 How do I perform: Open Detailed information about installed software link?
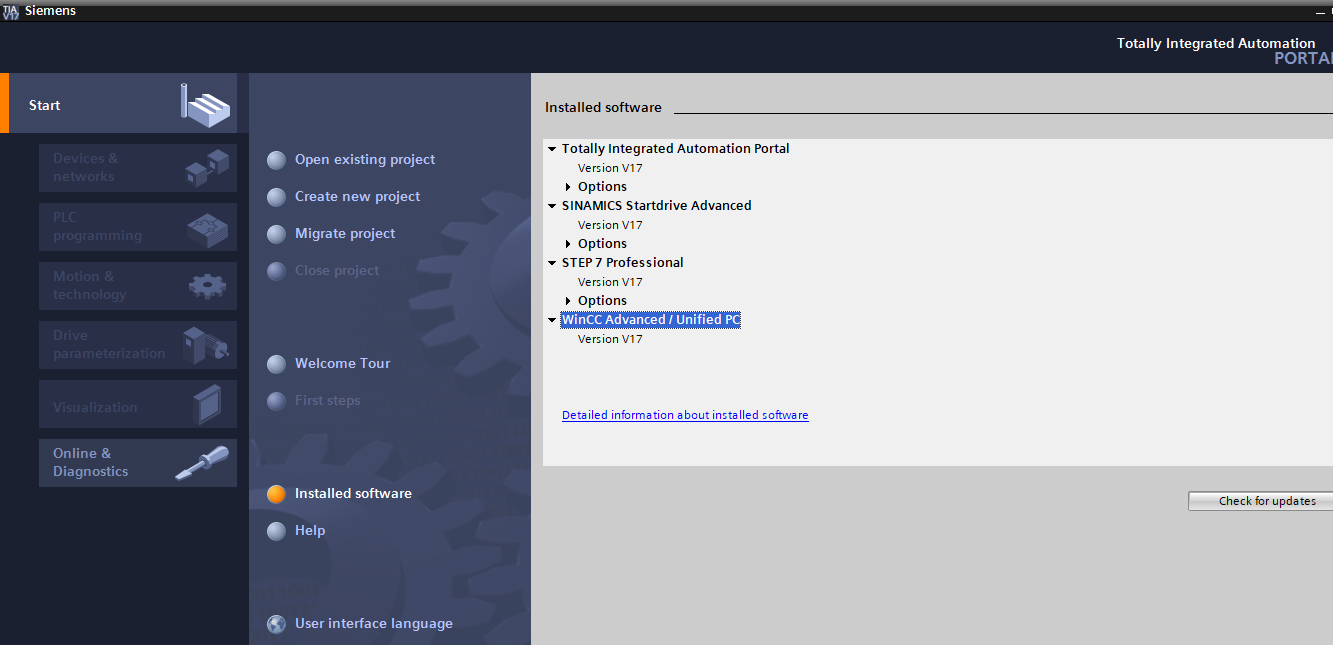685,415
